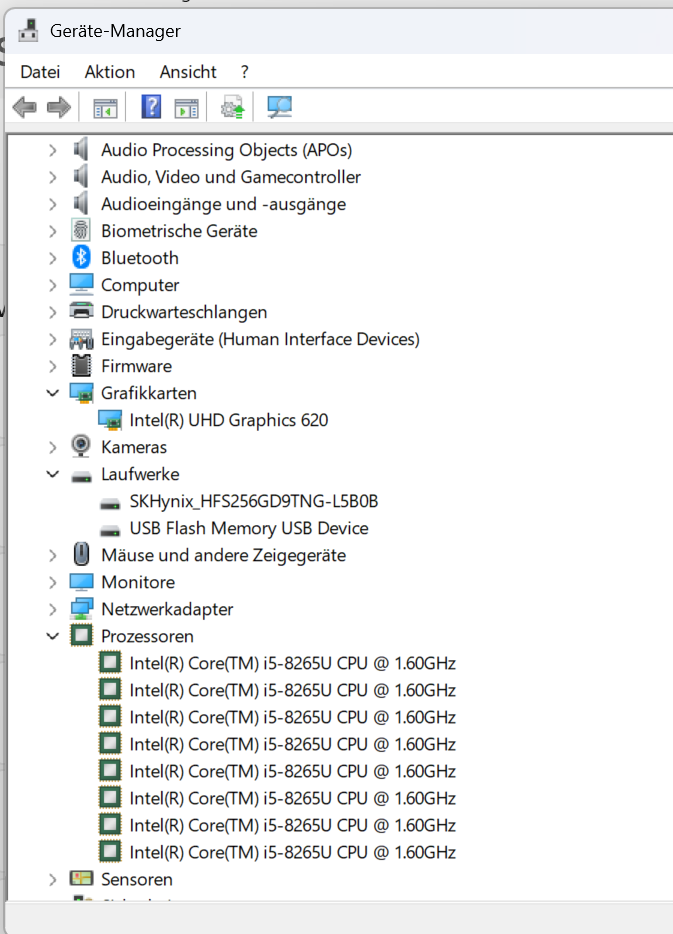The width and height of the screenshot is (673, 934).
Task: Expand the Netzwerkadapter category
Action: pos(53,609)
